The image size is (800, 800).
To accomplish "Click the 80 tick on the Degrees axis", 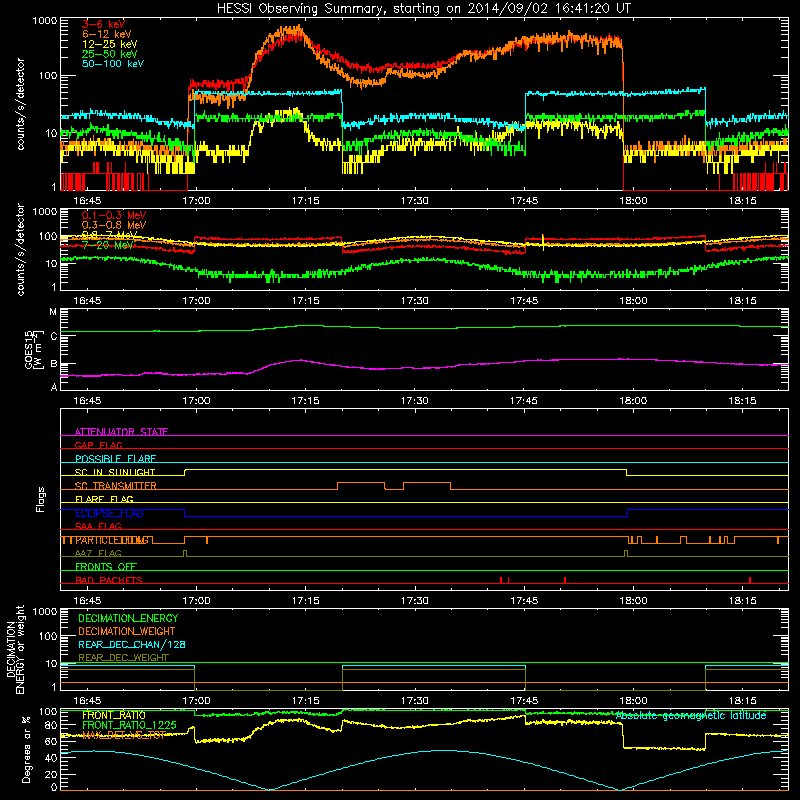I will (51, 725).
